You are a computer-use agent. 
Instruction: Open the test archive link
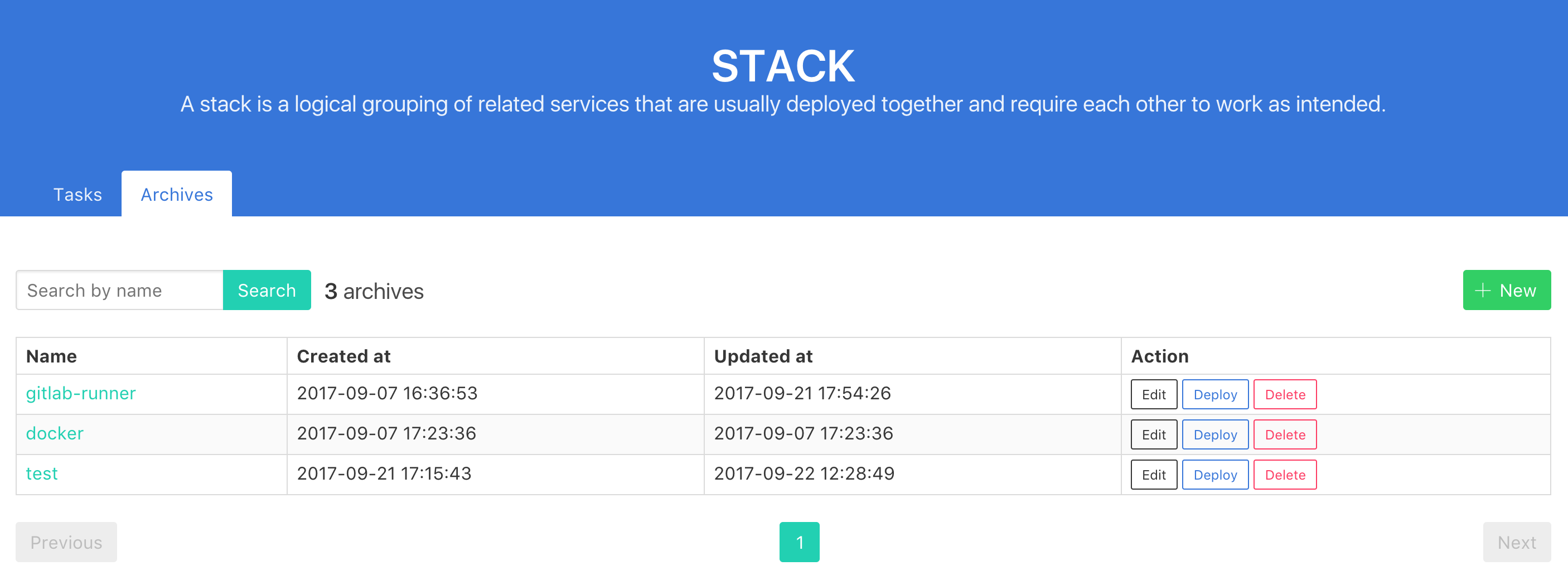tap(42, 473)
